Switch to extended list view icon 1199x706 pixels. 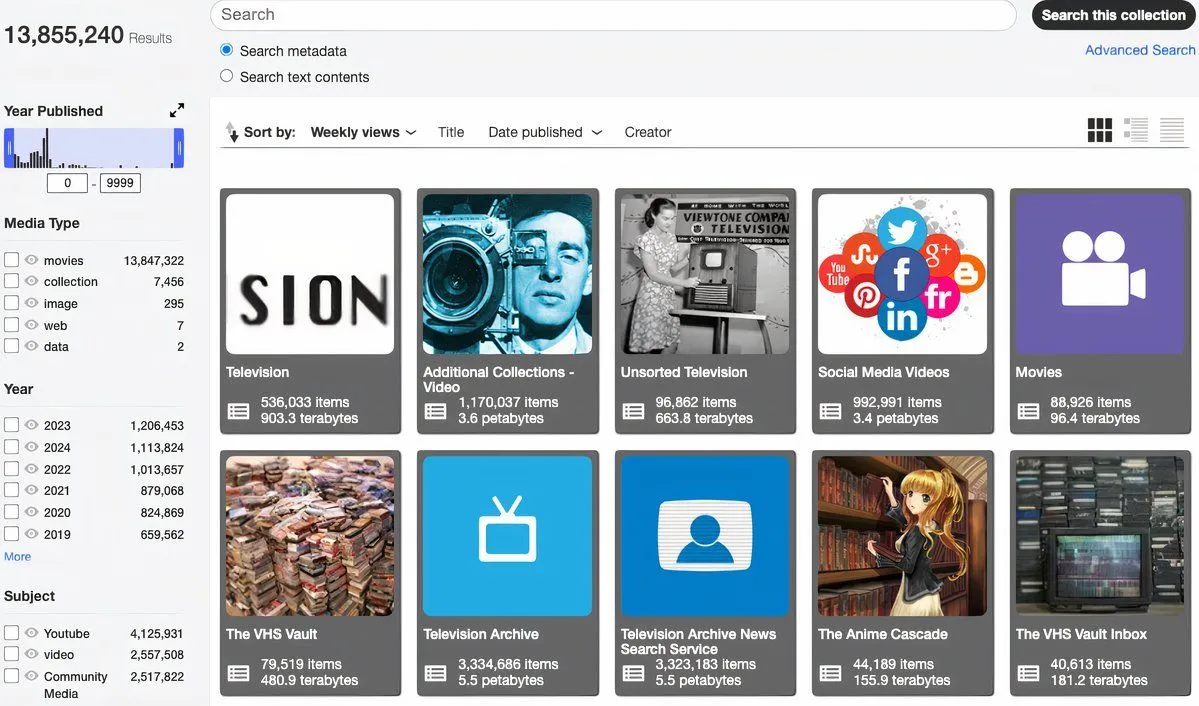point(1135,130)
